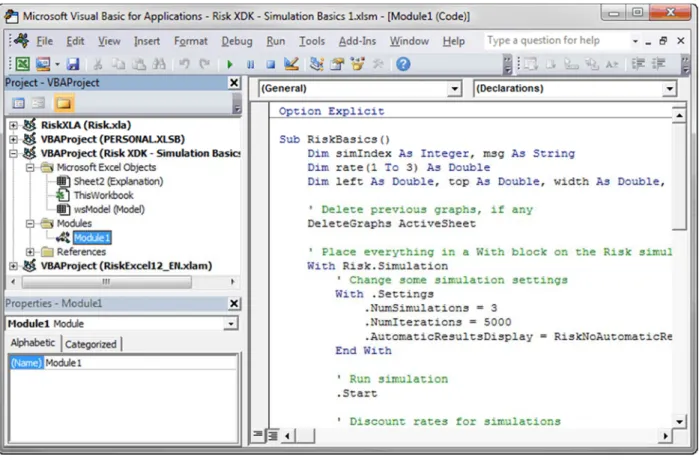Click the Break pause icon
Viewport: 699px width, 460px height.
tap(251, 65)
